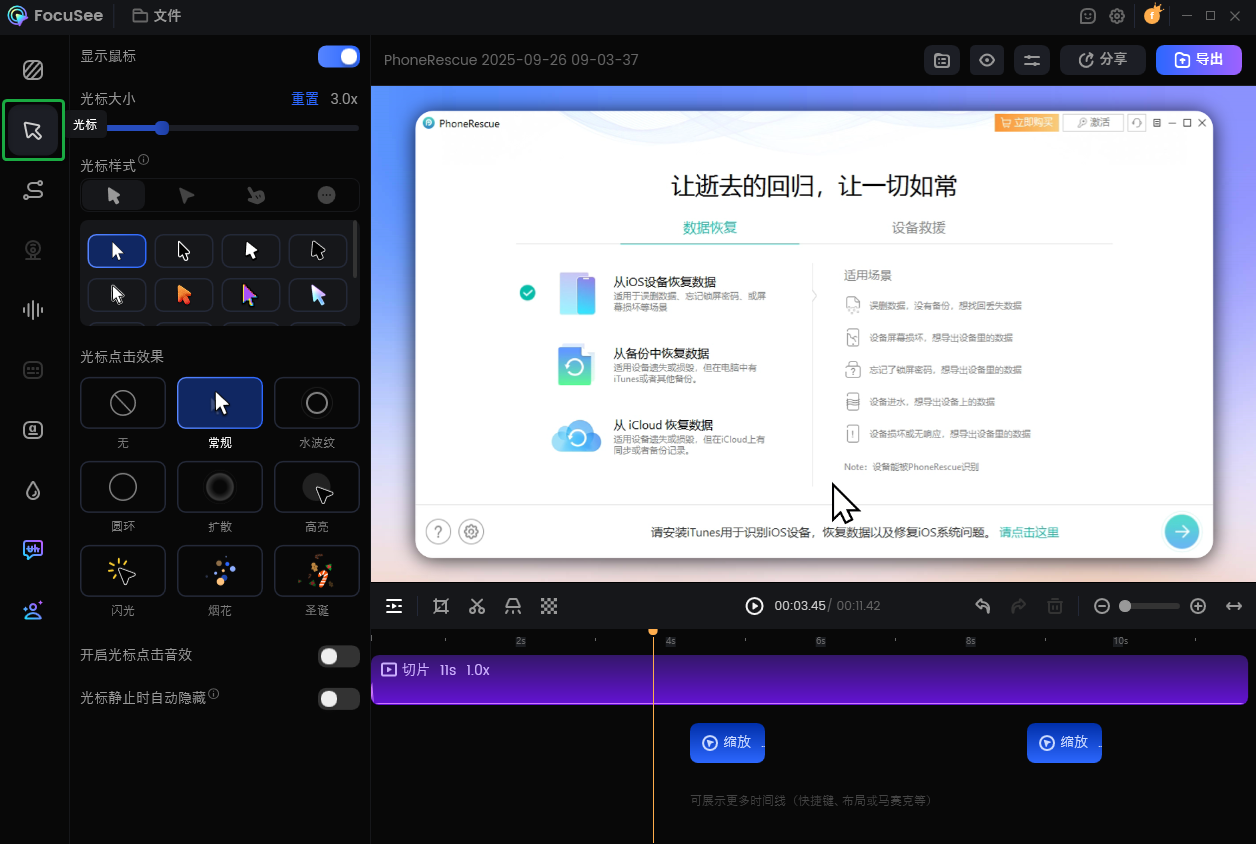Click 重置 to reset cursor size
1256x844 pixels.
tap(305, 99)
